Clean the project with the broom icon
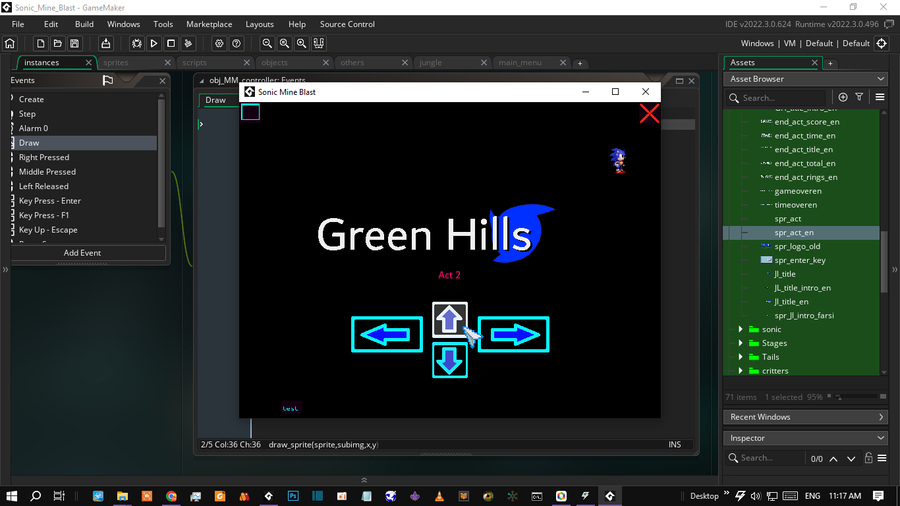Image resolution: width=900 pixels, height=506 pixels. pos(188,44)
